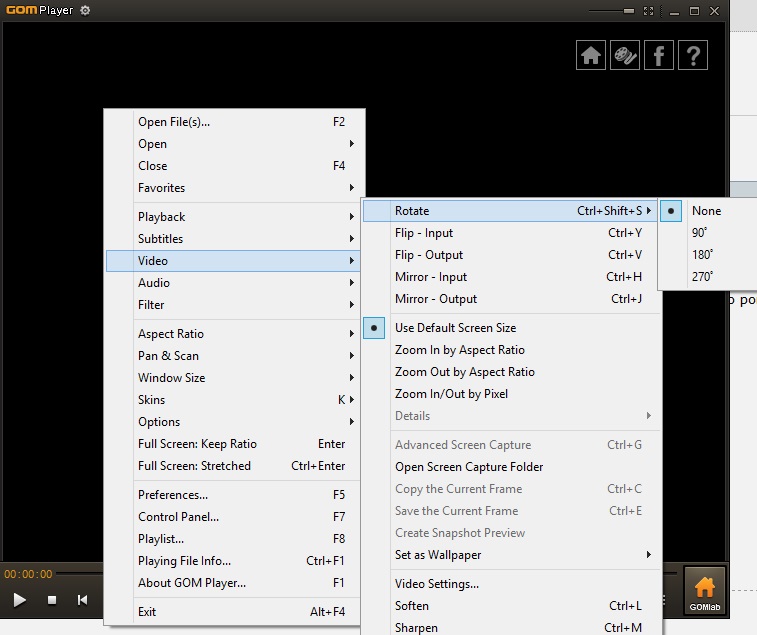Open Screen Capture Folder
The image size is (757, 635).
(x=511, y=467)
